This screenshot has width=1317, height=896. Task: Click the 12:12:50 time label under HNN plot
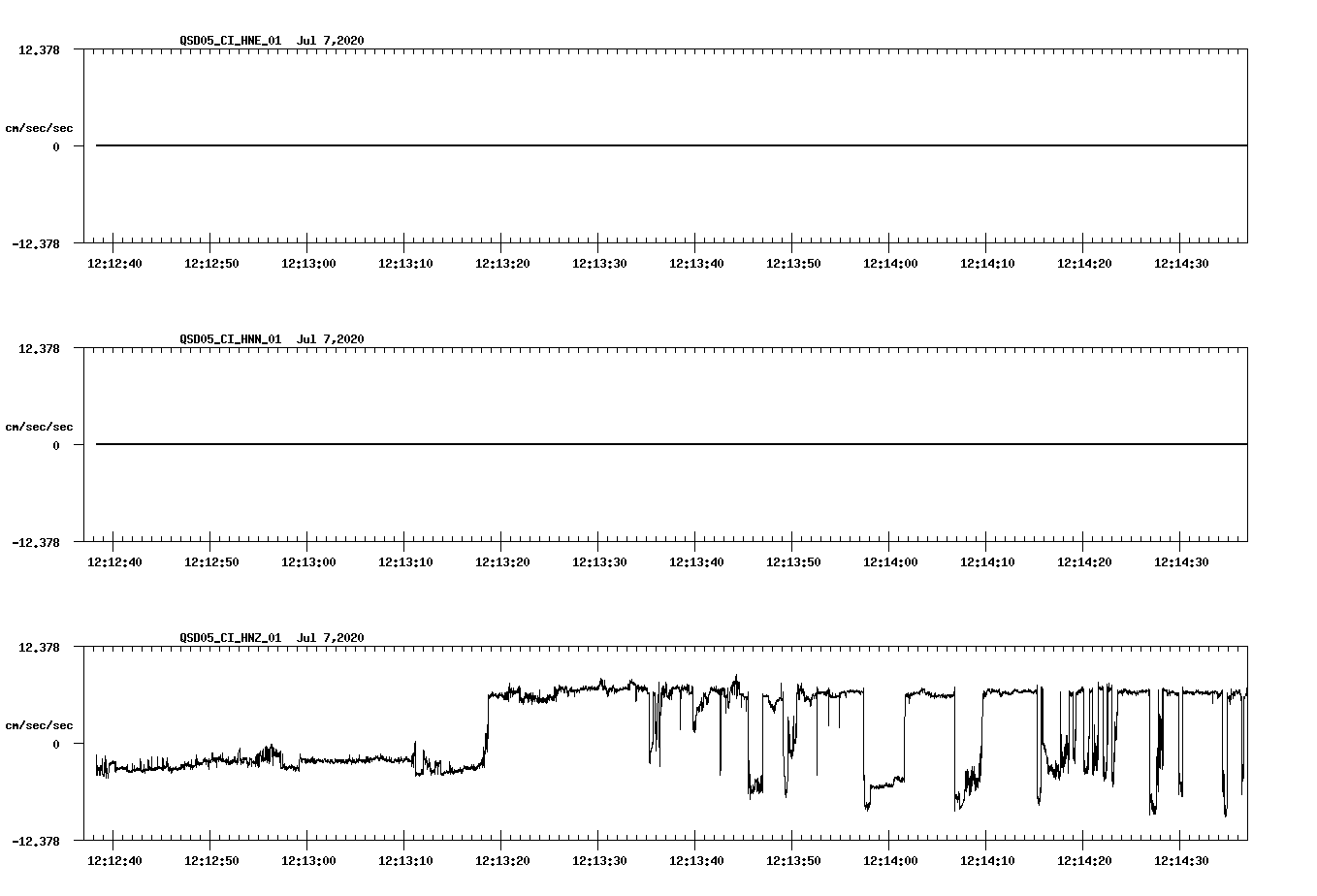click(x=211, y=562)
